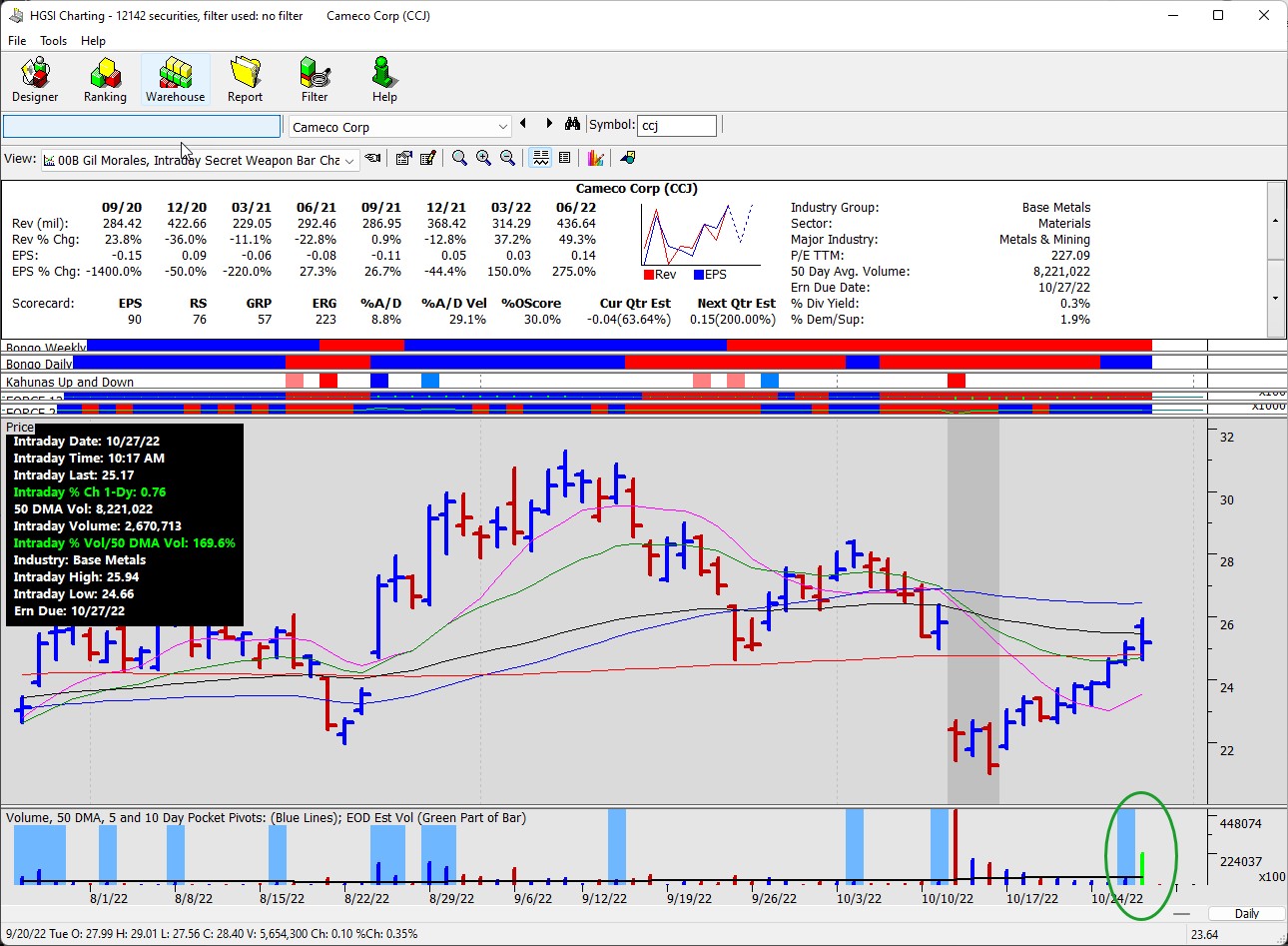Image resolution: width=1288 pixels, height=946 pixels.
Task: Click the P/E TTM value 227.09
Action: [1070, 256]
